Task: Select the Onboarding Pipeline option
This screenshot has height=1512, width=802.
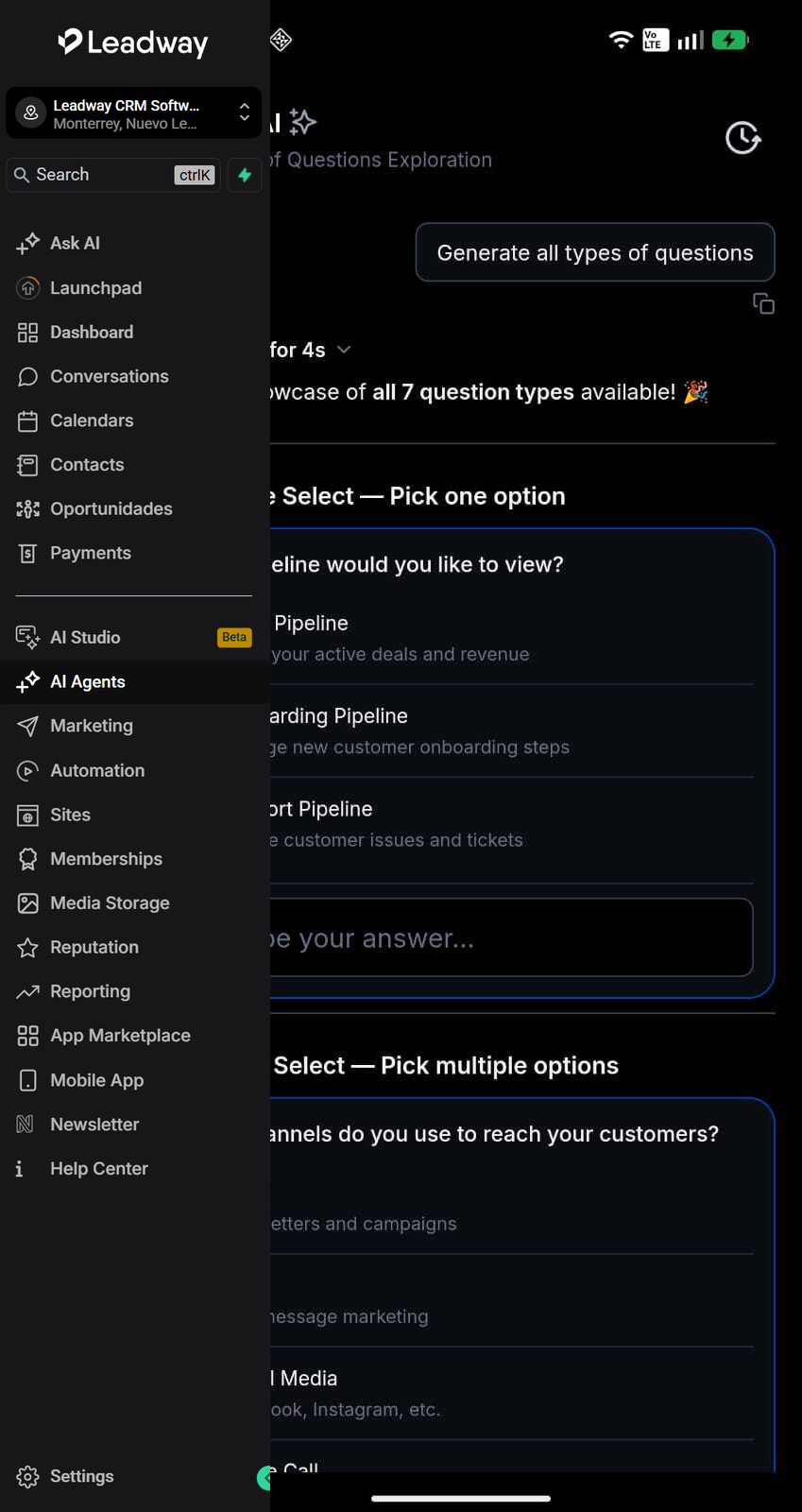Action: [512, 730]
